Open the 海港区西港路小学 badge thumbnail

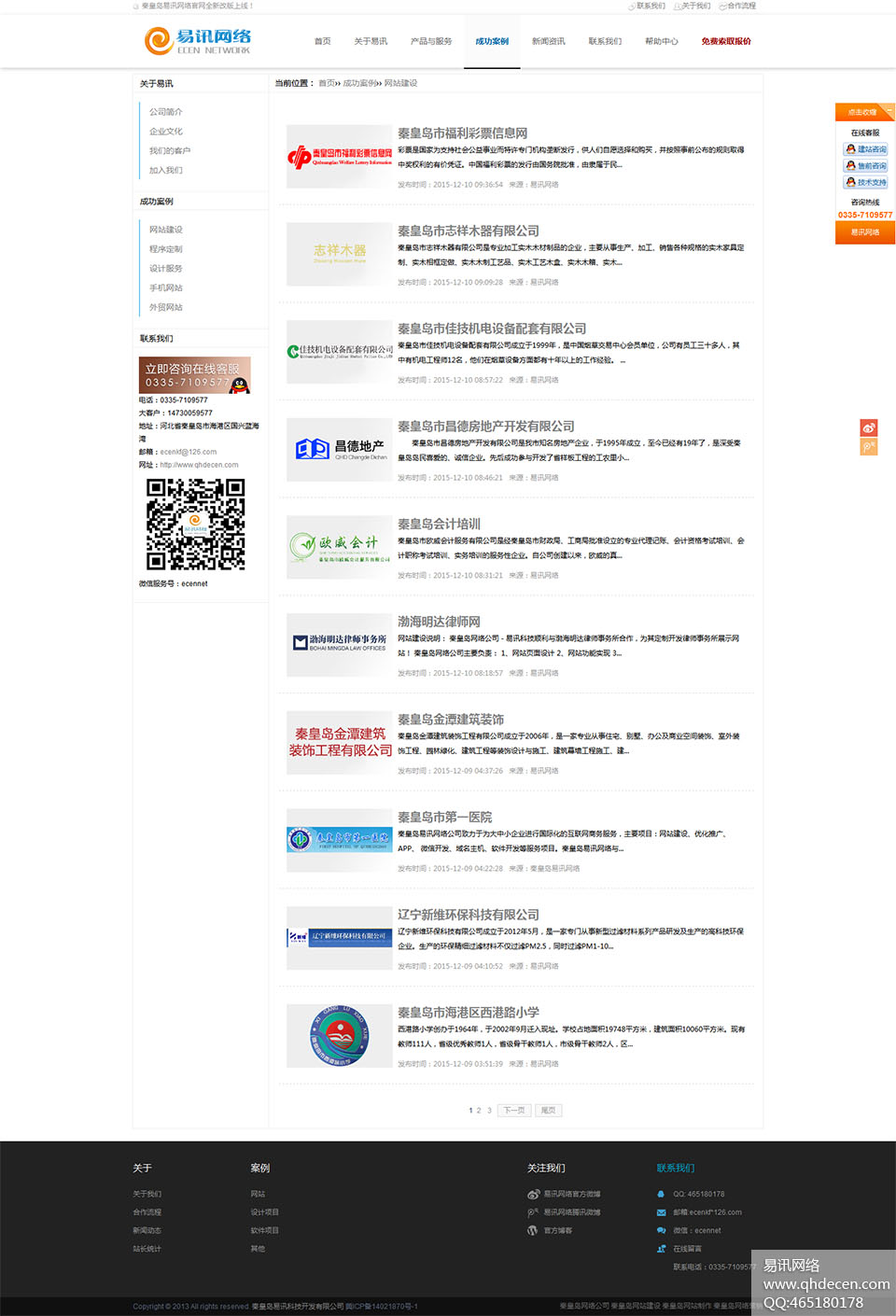click(x=340, y=1036)
